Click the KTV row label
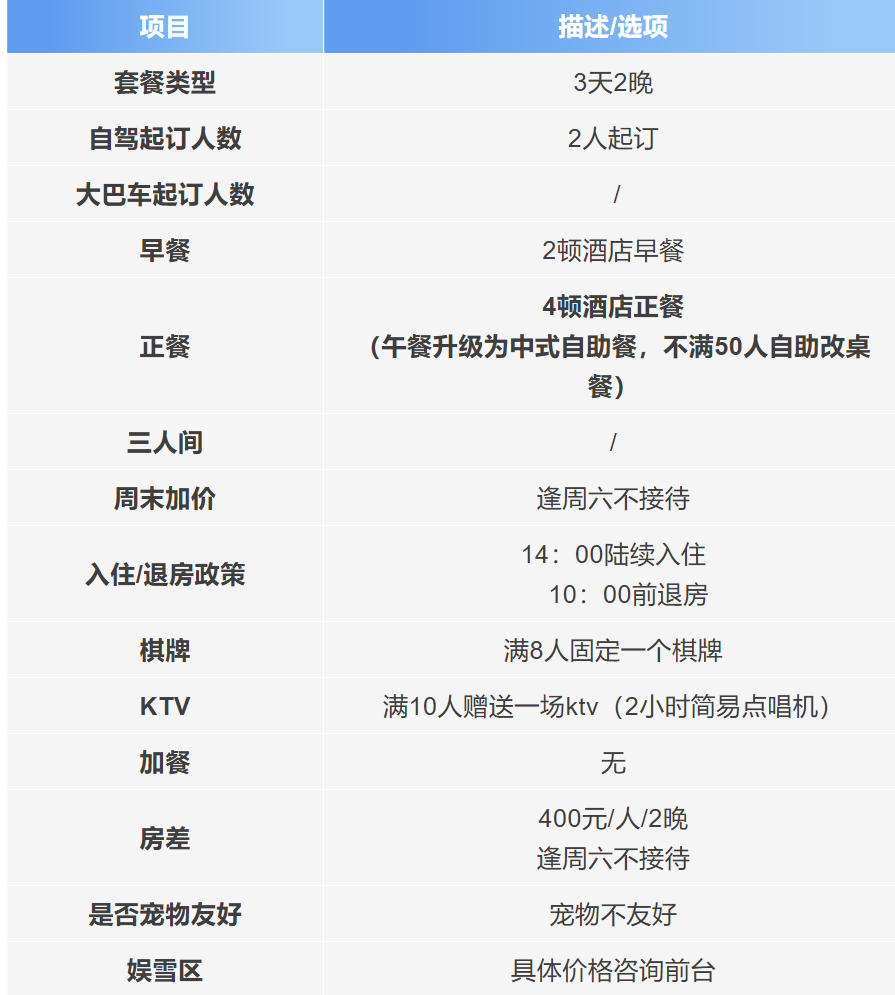 click(x=164, y=707)
